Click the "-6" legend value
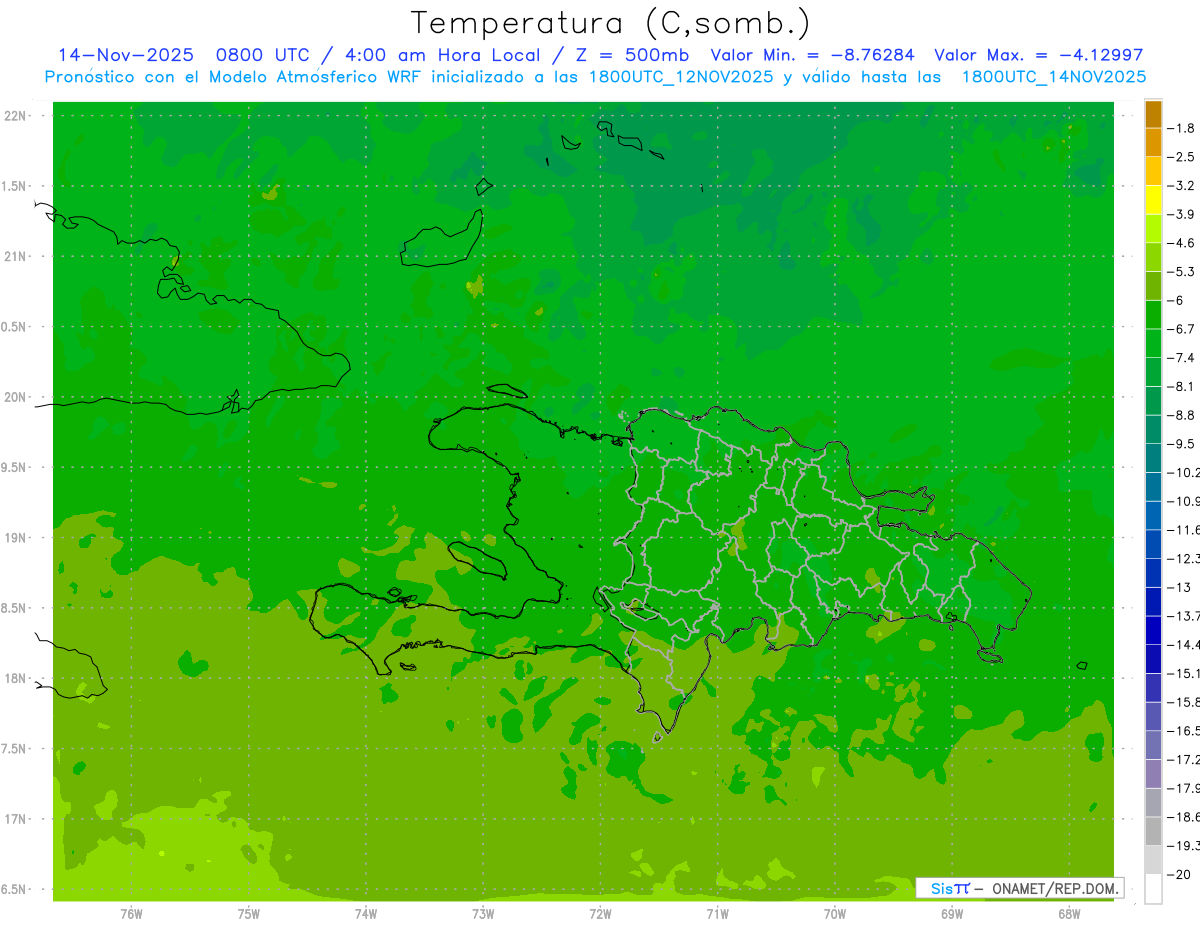 1178,300
